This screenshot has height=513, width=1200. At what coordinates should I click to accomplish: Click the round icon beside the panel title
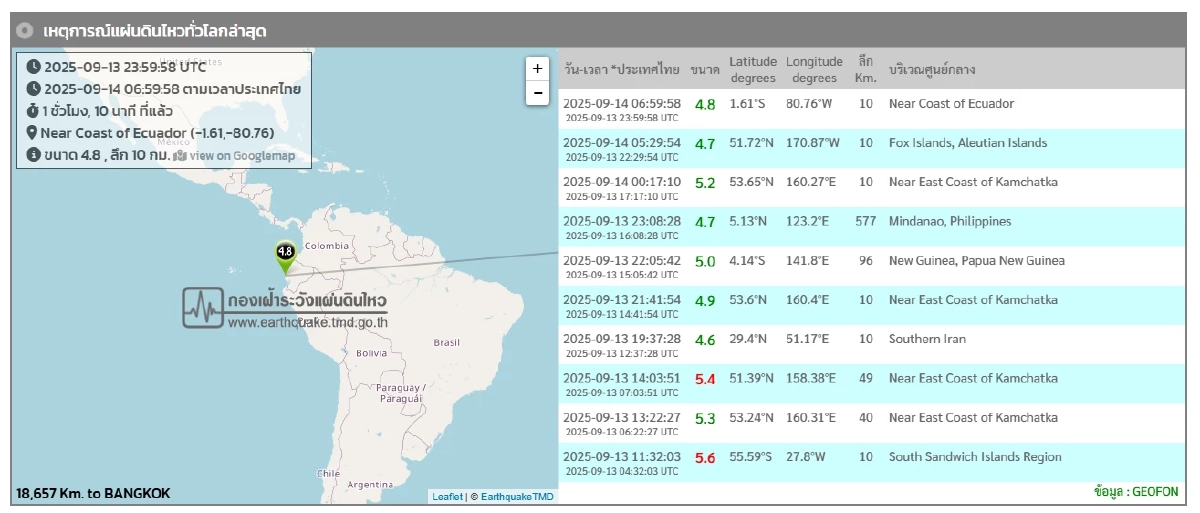pos(27,31)
